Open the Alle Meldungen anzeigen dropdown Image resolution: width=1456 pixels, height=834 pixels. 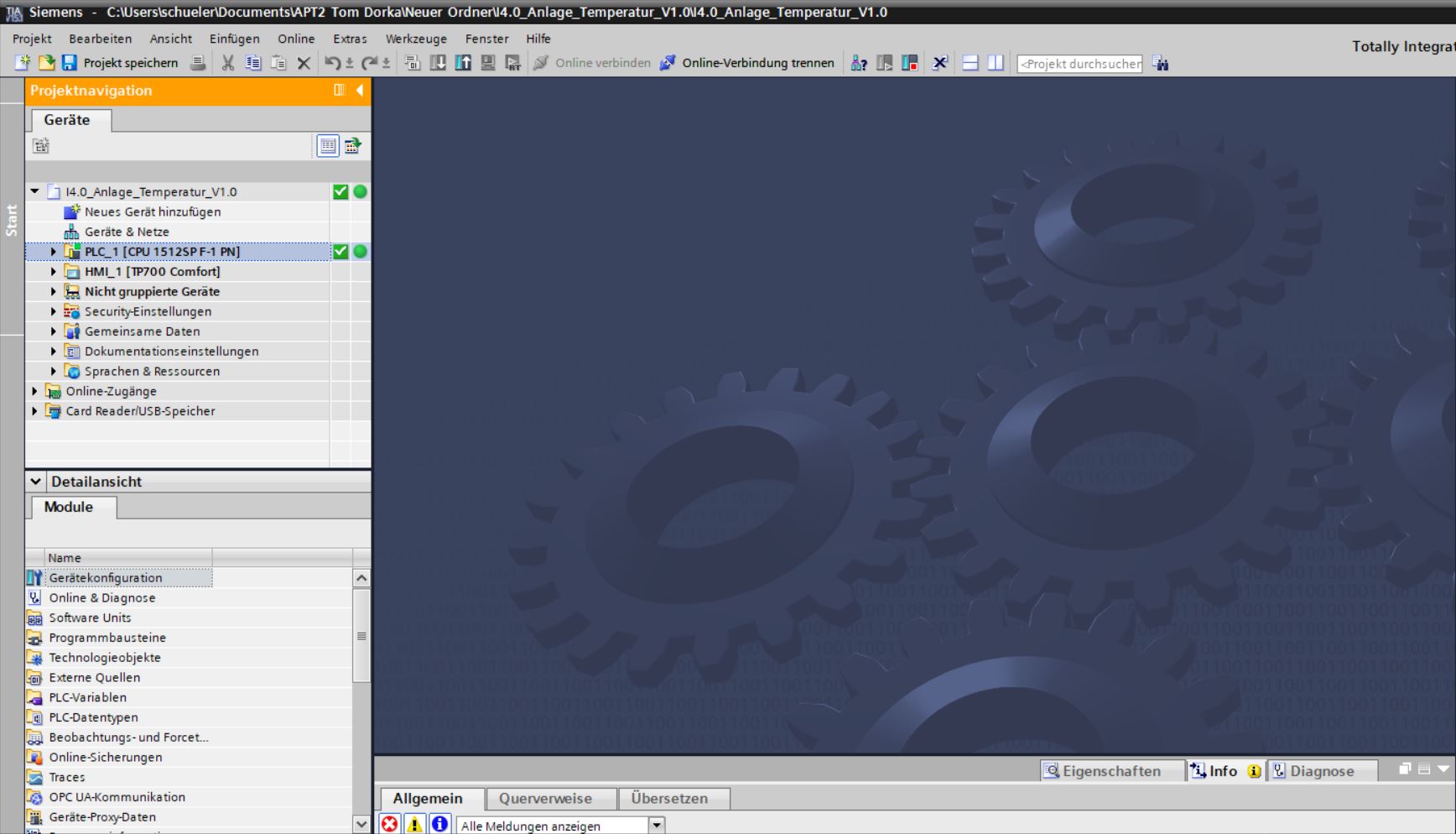tap(657, 826)
